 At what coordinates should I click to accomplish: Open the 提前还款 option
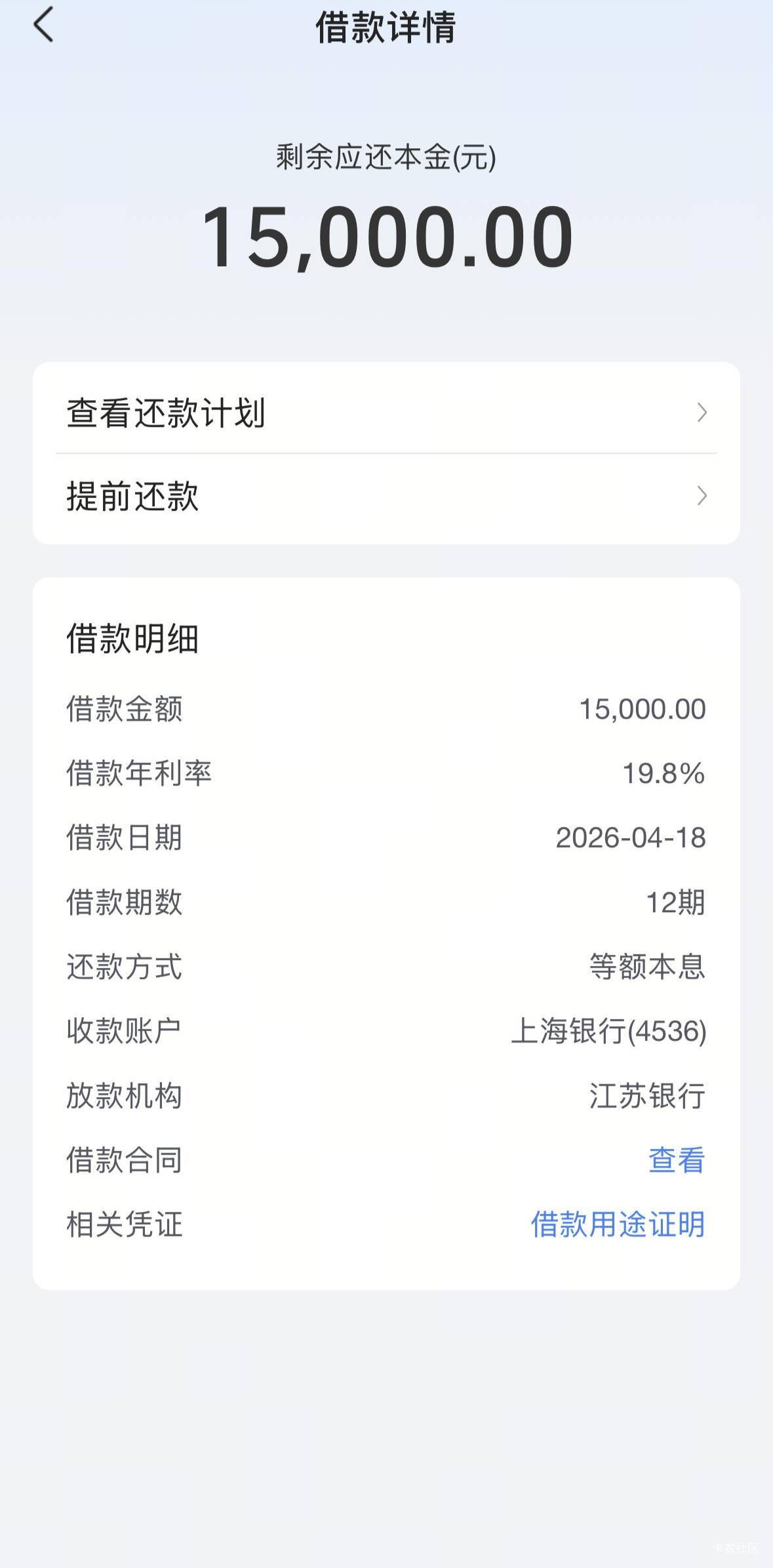tap(133, 496)
